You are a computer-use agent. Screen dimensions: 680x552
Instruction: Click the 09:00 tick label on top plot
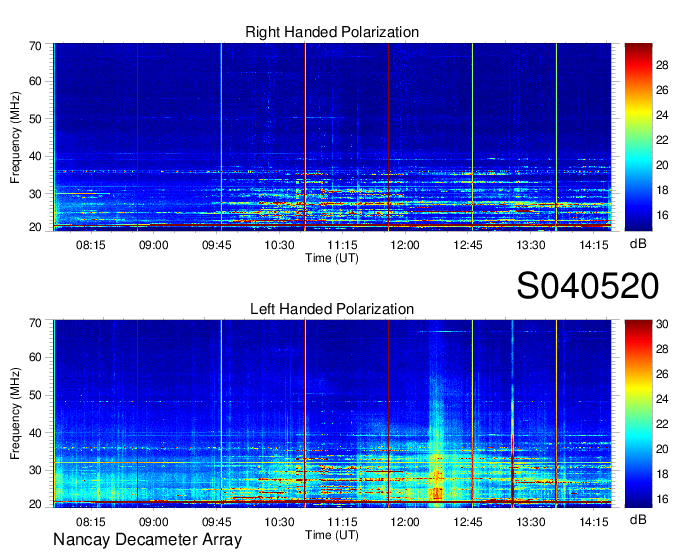point(153,245)
